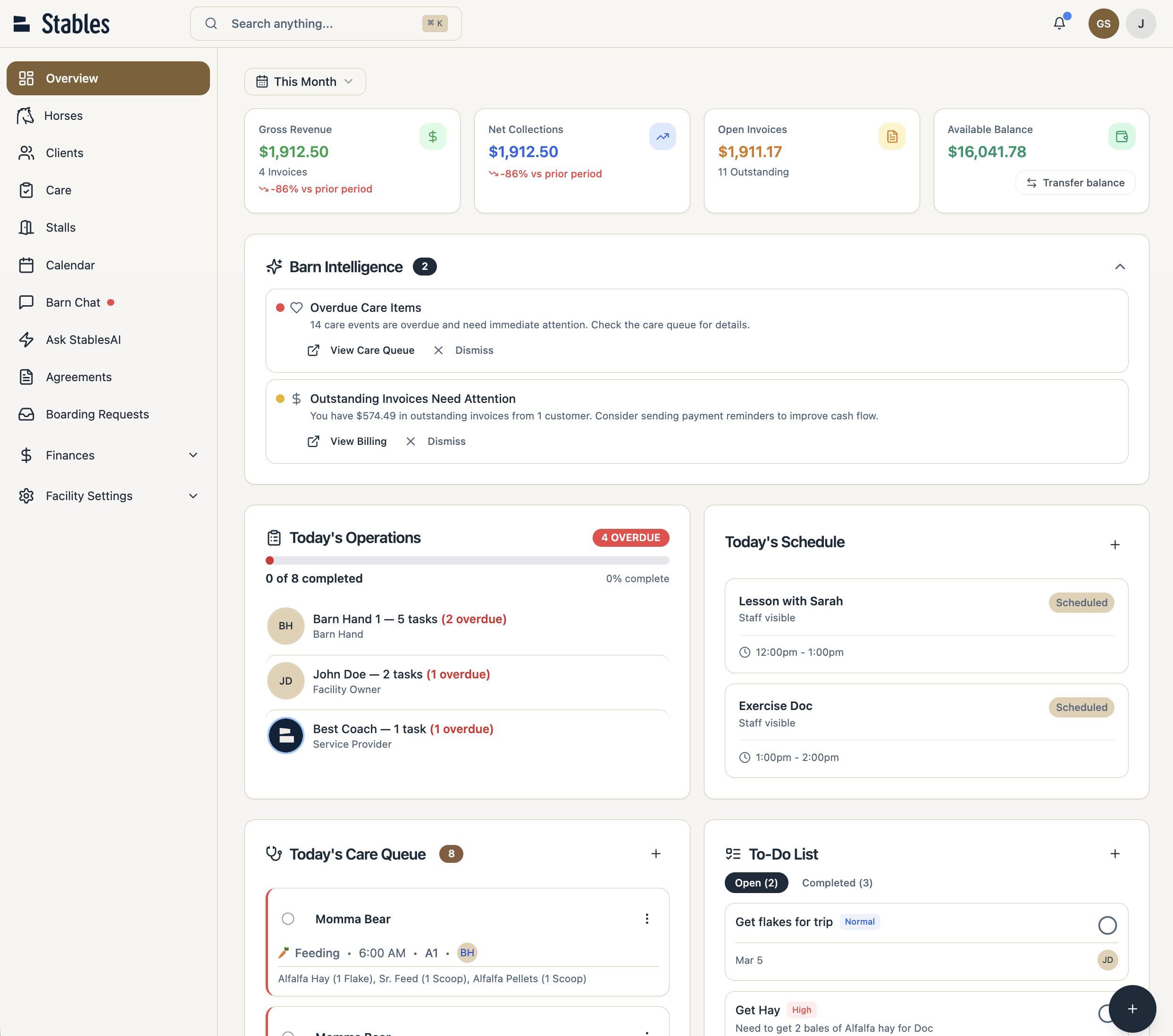Click the BH assignee badge on Feeding
The image size is (1173, 1036).
(467, 953)
